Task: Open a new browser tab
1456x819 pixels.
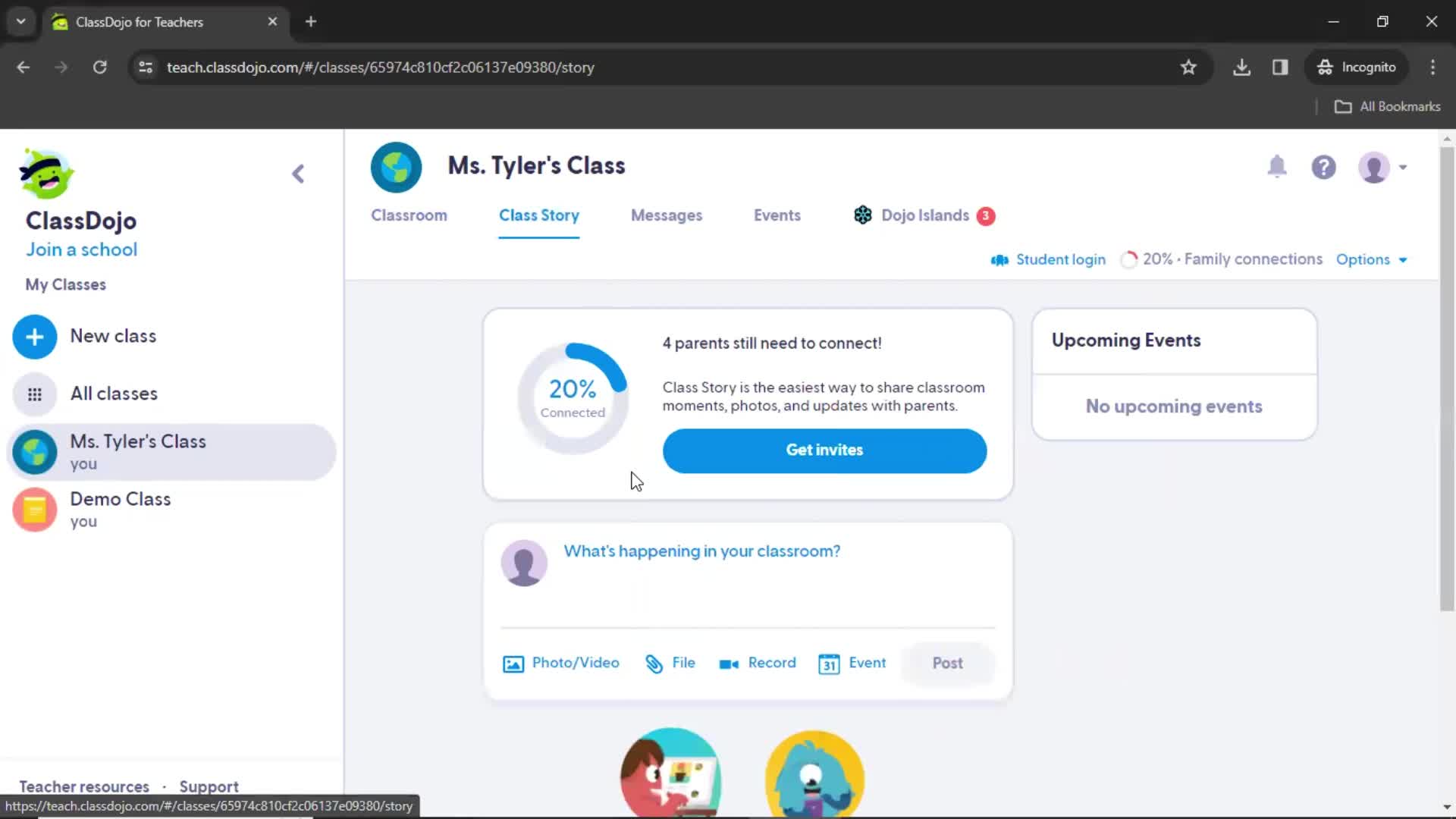Action: tap(311, 22)
